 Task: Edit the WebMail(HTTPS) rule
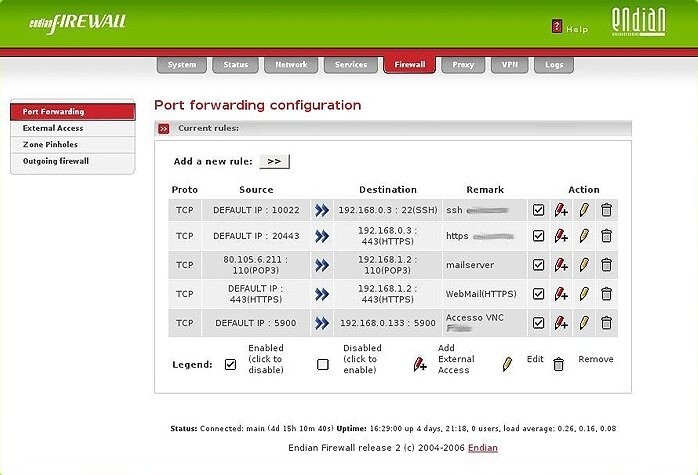pyautogui.click(x=584, y=294)
